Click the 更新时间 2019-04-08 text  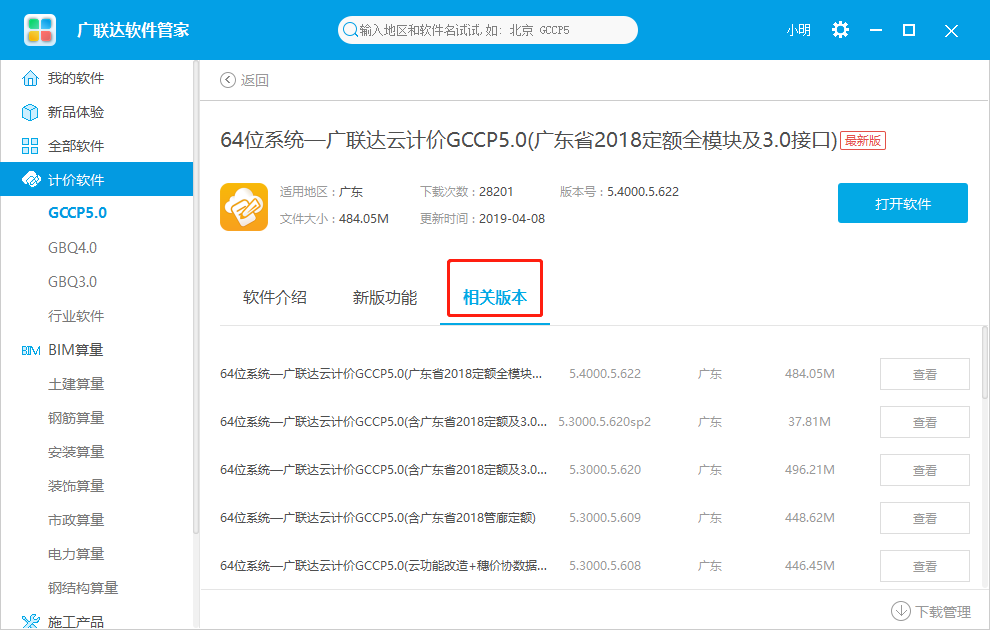[x=482, y=219]
